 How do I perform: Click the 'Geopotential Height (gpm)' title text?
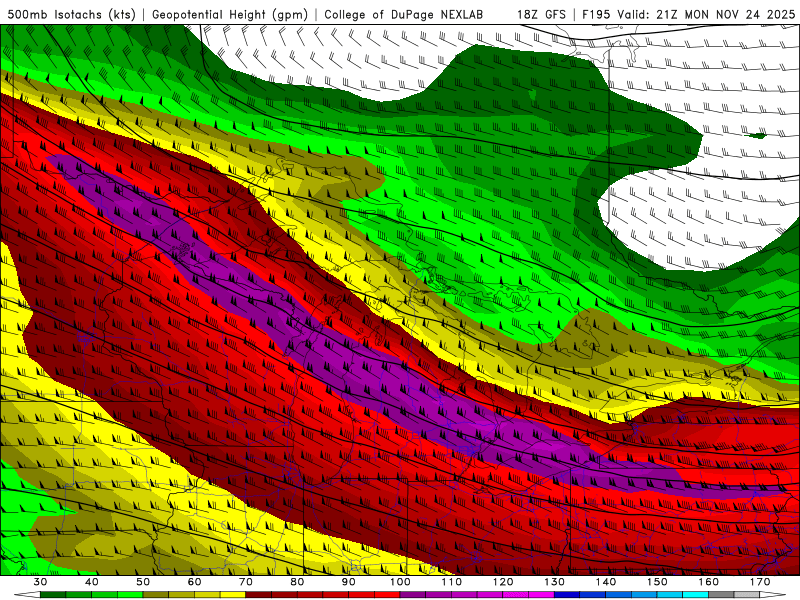pos(230,15)
